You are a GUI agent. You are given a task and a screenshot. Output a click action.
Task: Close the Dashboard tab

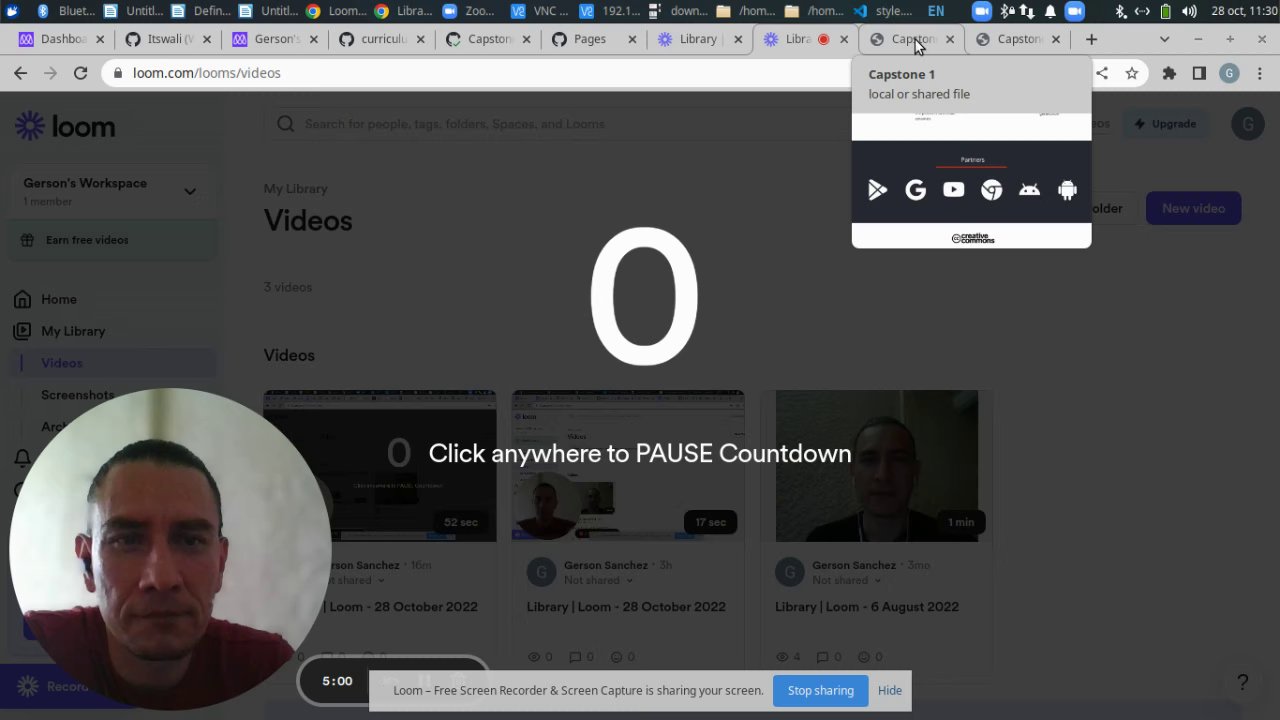pyautogui.click(x=101, y=39)
